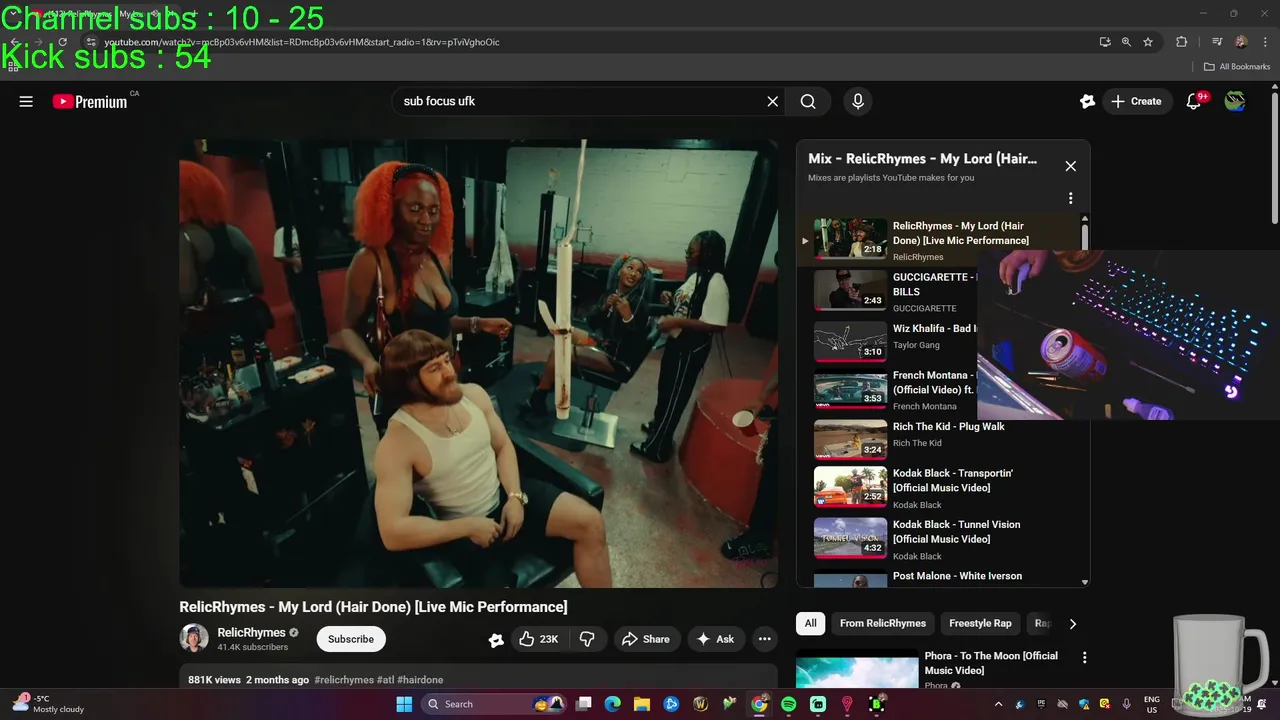This screenshot has width=1280, height=720.
Task: Start voice search with microphone
Action: 857,101
